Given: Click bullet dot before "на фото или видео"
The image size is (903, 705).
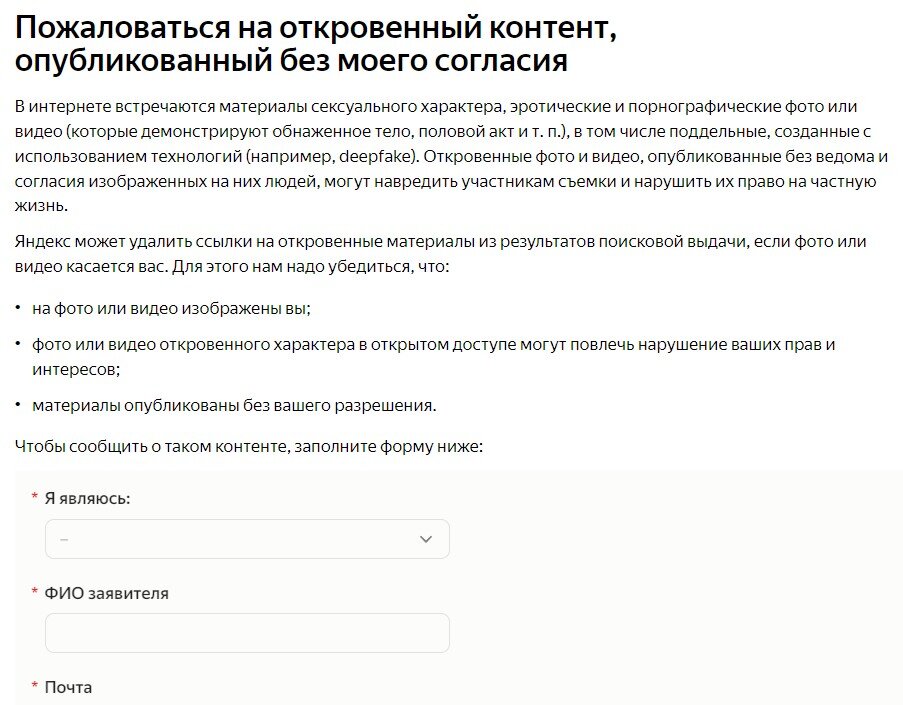Looking at the screenshot, I should [18, 308].
